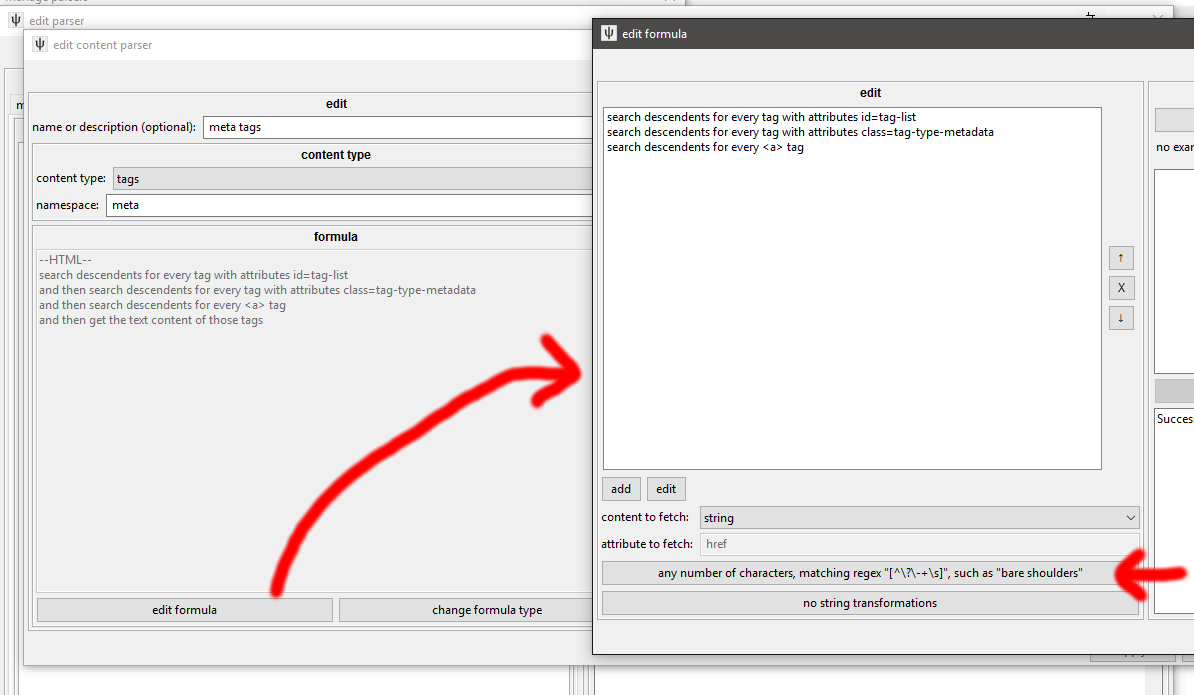1194x695 pixels.
Task: Click hydrus icon in edit content parser title
Action: 40,45
